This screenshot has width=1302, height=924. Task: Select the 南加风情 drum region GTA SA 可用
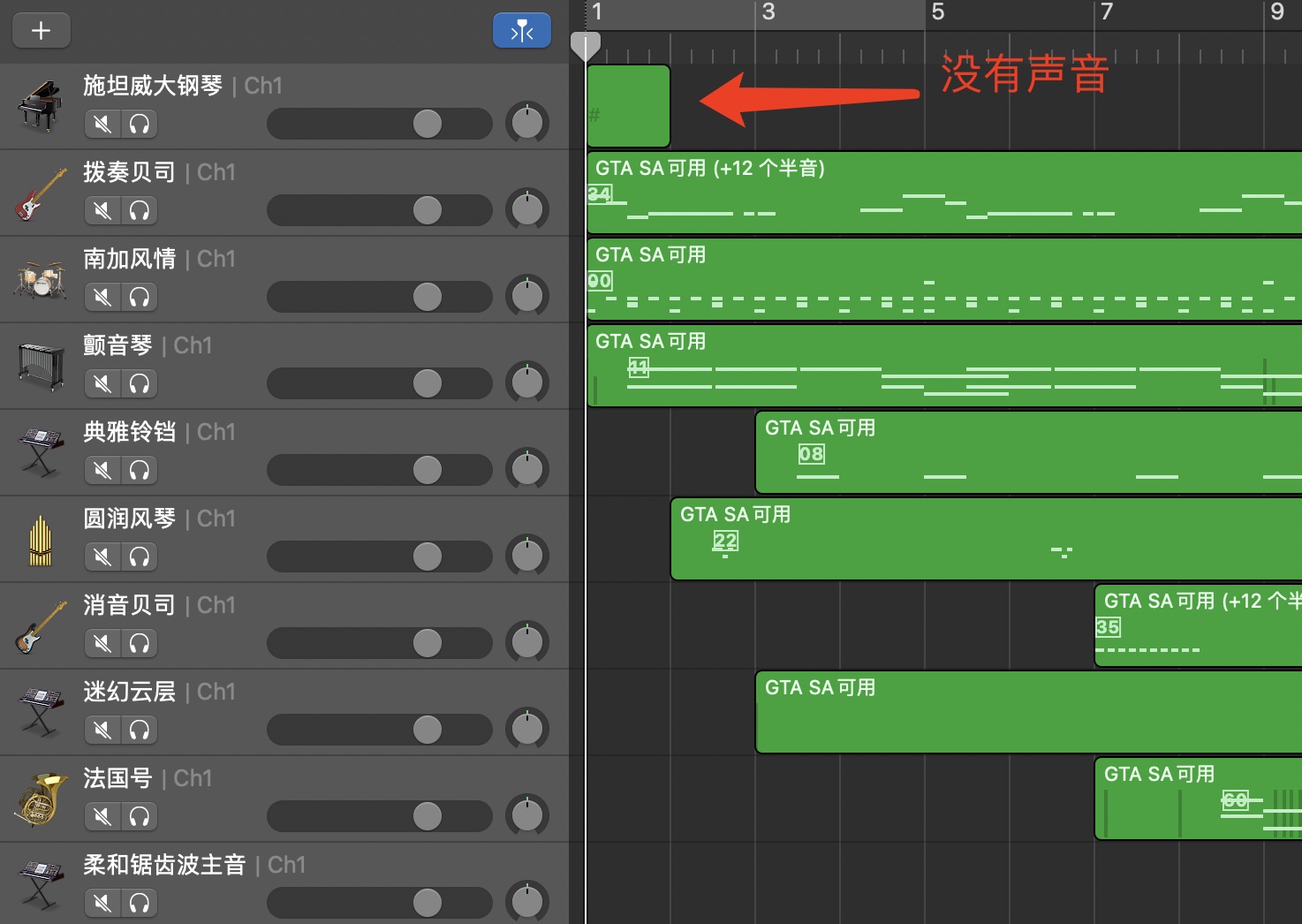(944, 279)
